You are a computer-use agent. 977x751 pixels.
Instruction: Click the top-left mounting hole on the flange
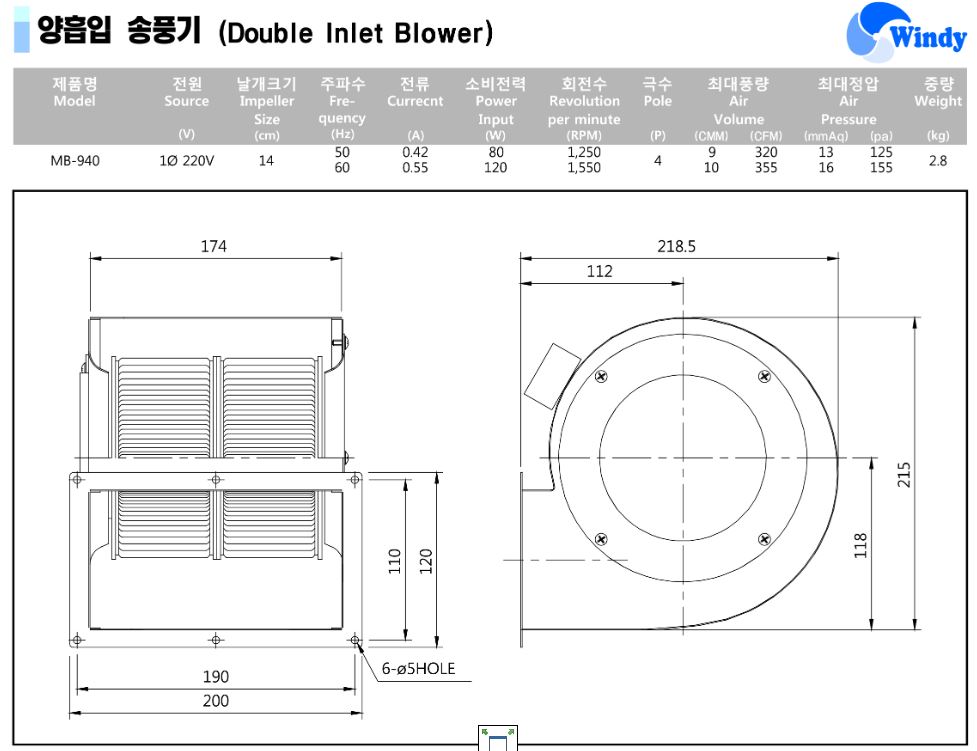(x=77, y=480)
